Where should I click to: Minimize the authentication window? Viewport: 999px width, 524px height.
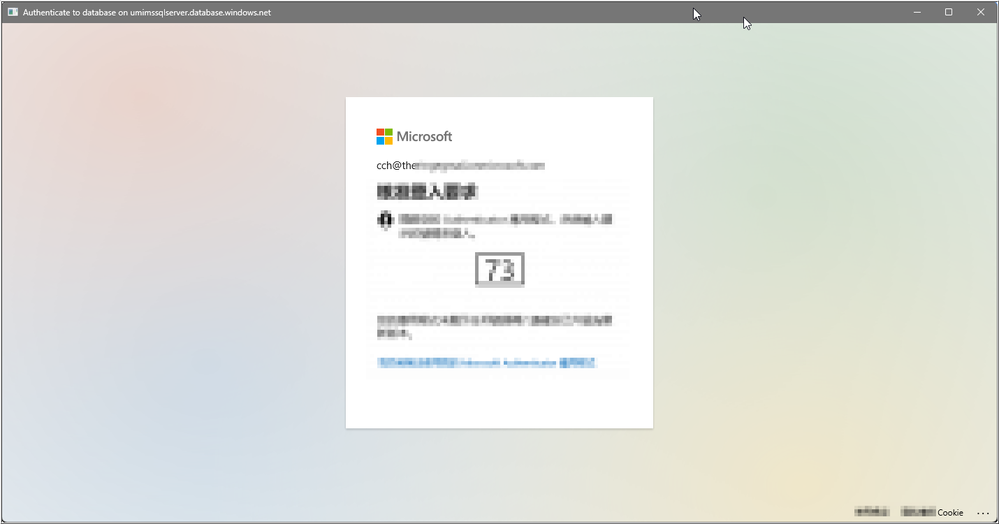(x=917, y=12)
